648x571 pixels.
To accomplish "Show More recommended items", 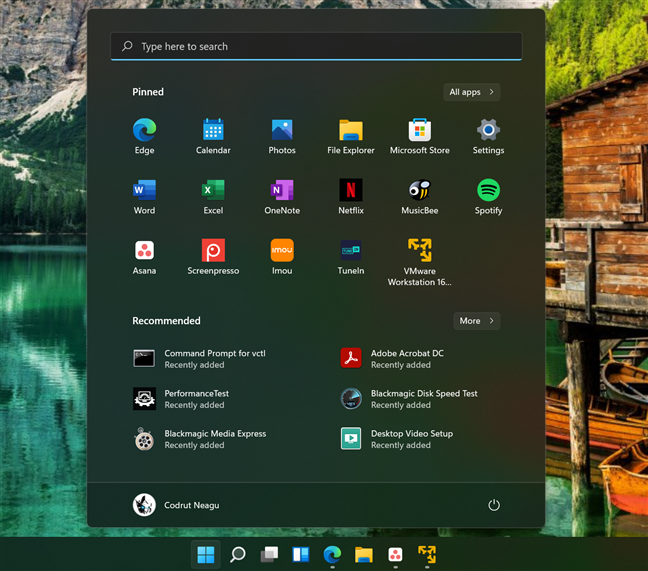I will click(476, 321).
